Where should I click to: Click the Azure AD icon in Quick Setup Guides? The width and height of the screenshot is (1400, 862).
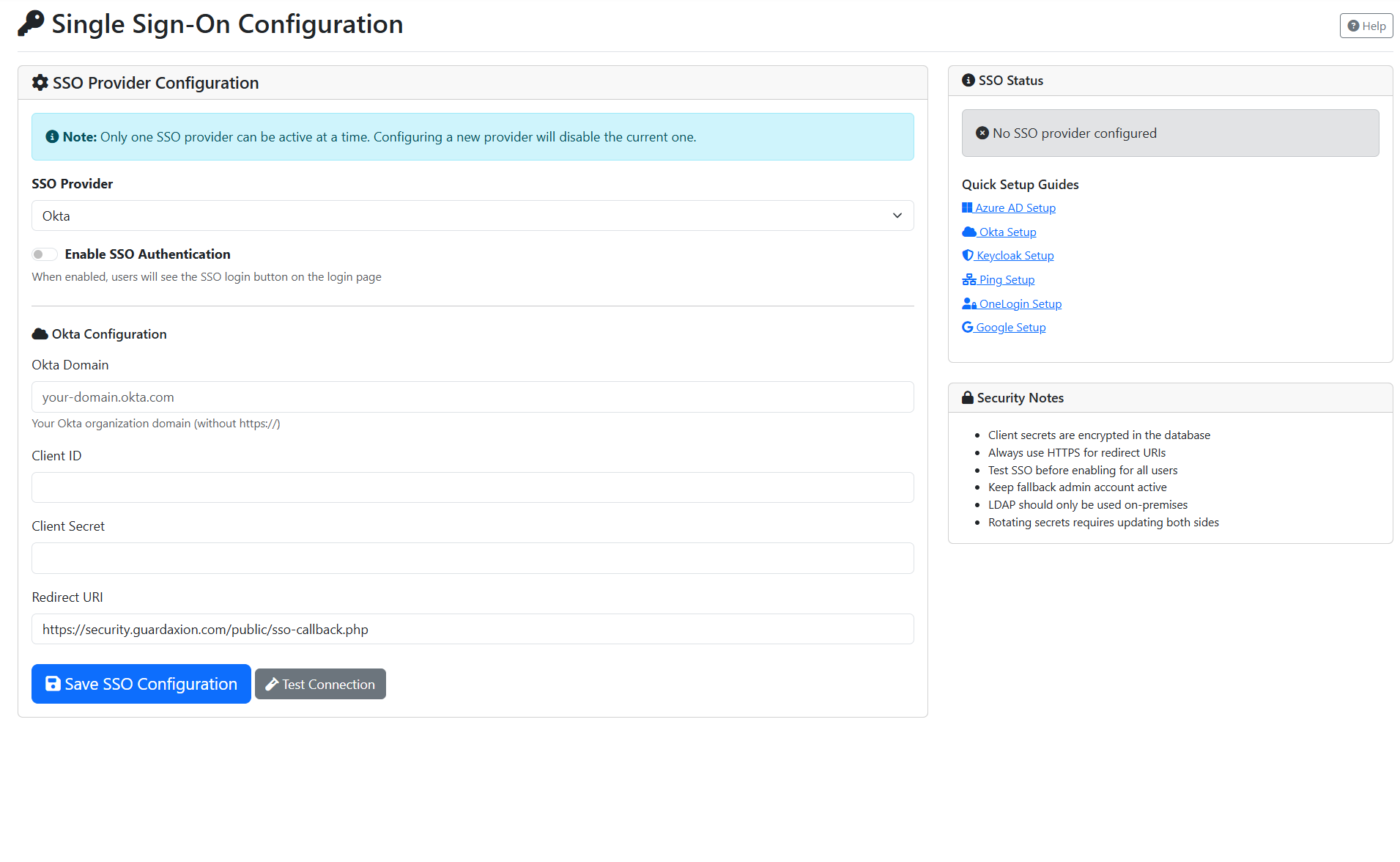point(967,207)
